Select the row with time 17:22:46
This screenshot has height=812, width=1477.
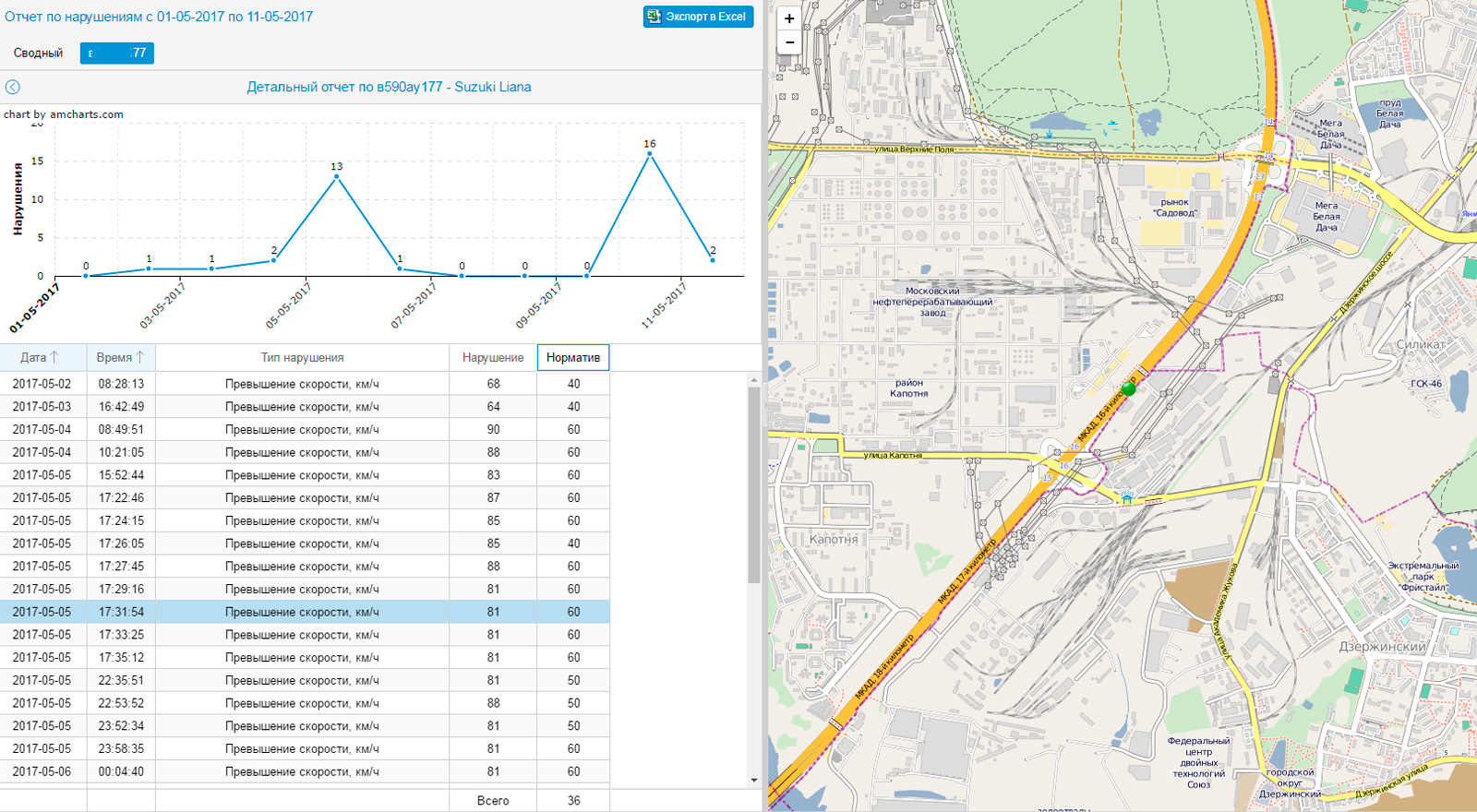305,497
